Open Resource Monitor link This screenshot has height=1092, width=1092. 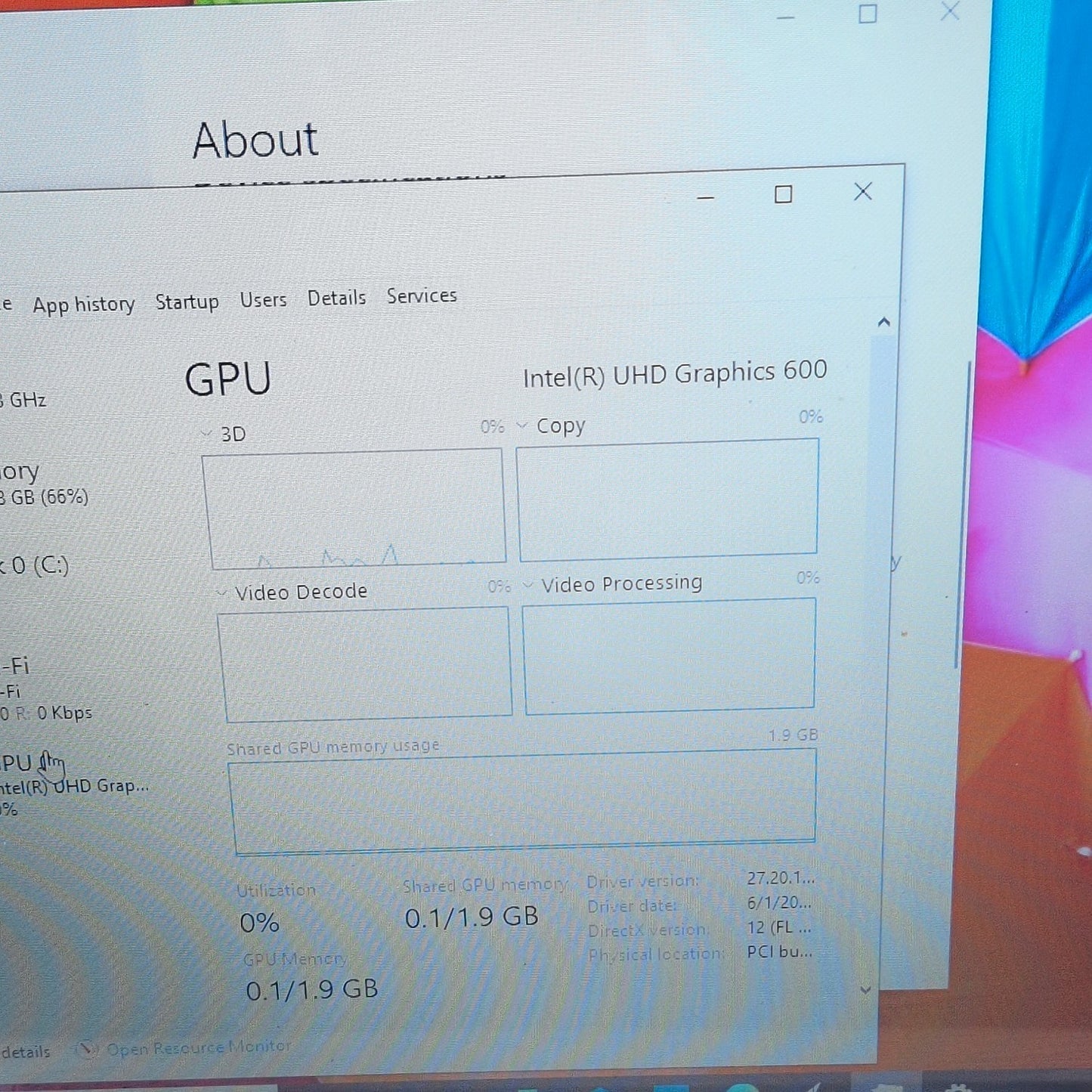(199, 1047)
